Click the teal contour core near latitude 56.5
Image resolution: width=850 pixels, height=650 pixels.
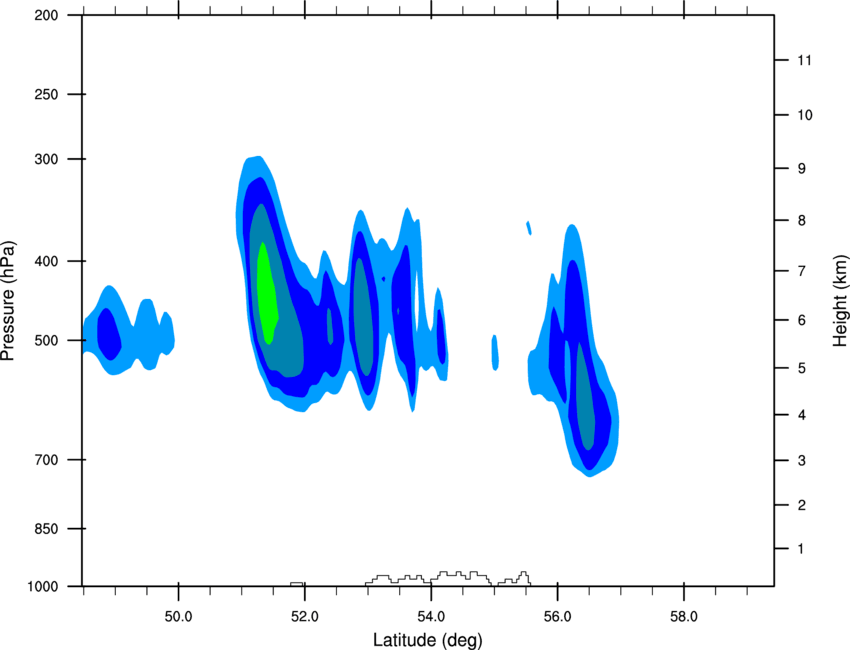(x=585, y=398)
